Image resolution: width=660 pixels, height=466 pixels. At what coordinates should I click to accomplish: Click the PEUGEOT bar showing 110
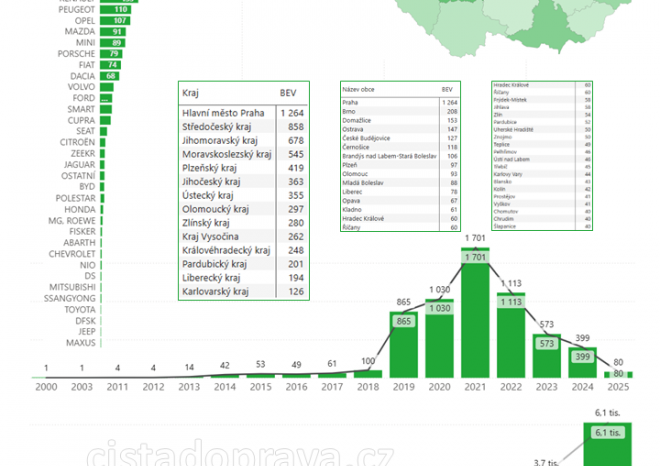coord(116,9)
